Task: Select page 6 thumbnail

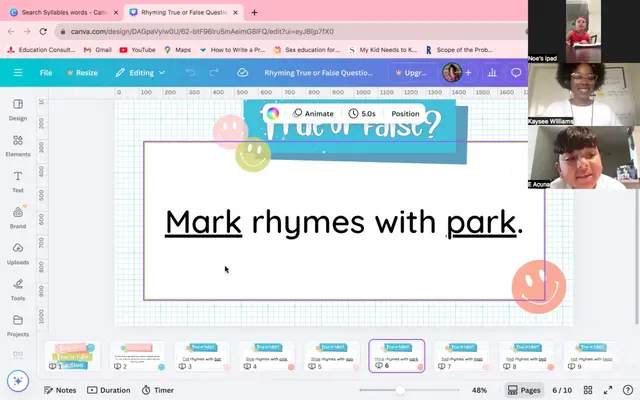Action: [x=397, y=356]
